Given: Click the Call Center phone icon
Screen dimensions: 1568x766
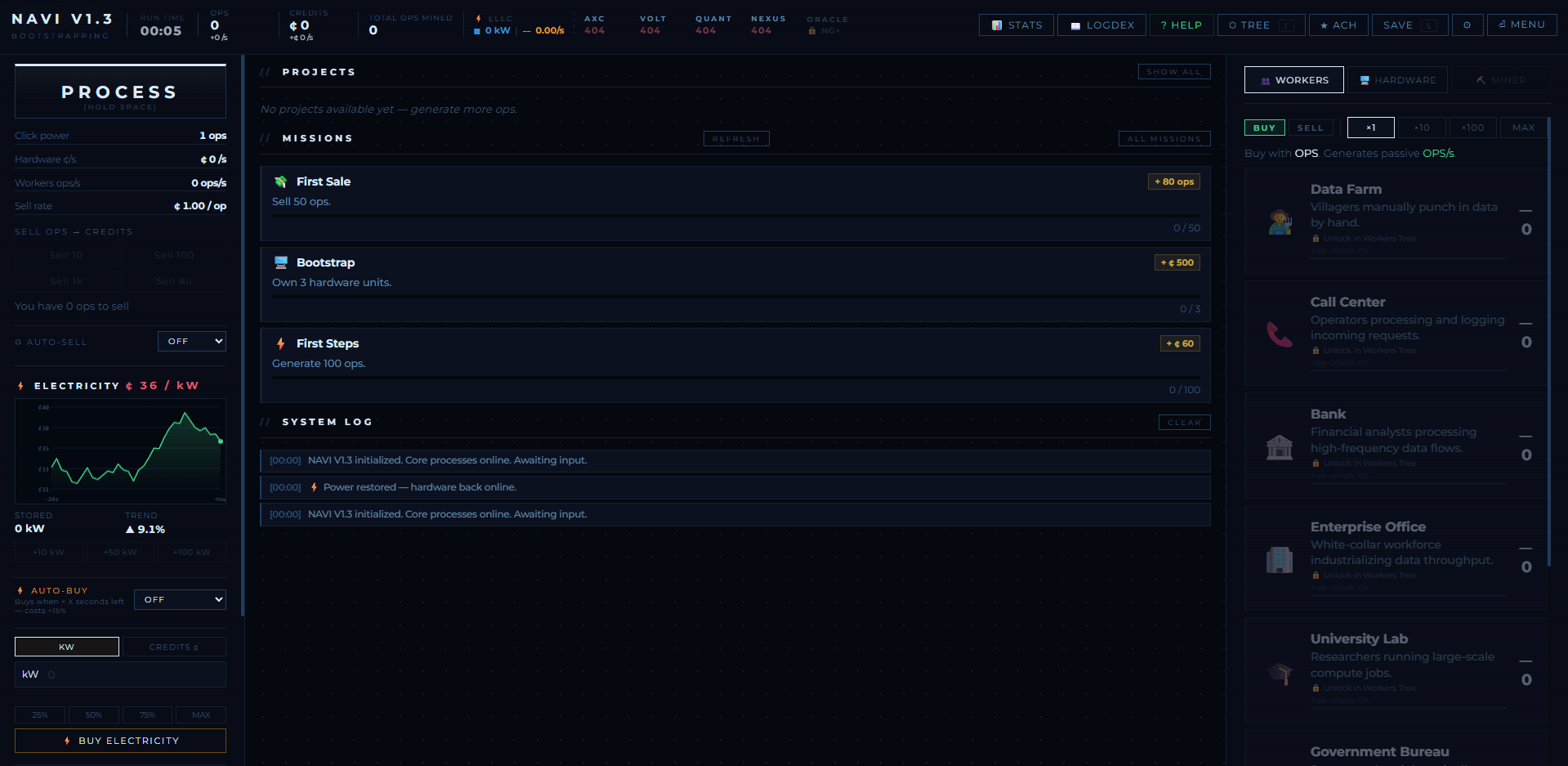Looking at the screenshot, I should coord(1280,334).
